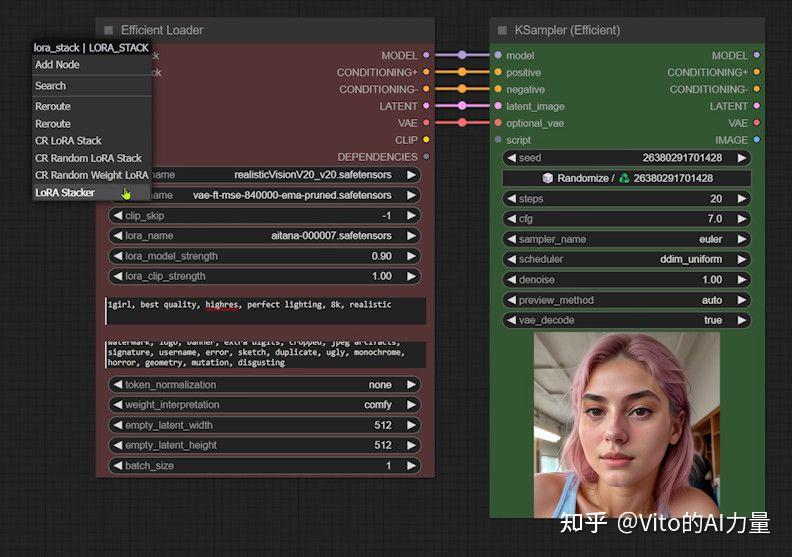Click midpoint dot on MODEL link wire
Viewport: 792px width, 557px height.
tap(462, 55)
